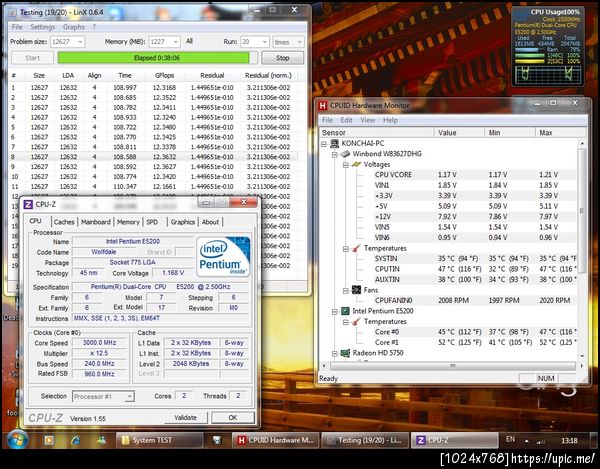Collapse the Intel Pentium E5200 node
Viewport: 600px width, 469px height.
pos(335,311)
